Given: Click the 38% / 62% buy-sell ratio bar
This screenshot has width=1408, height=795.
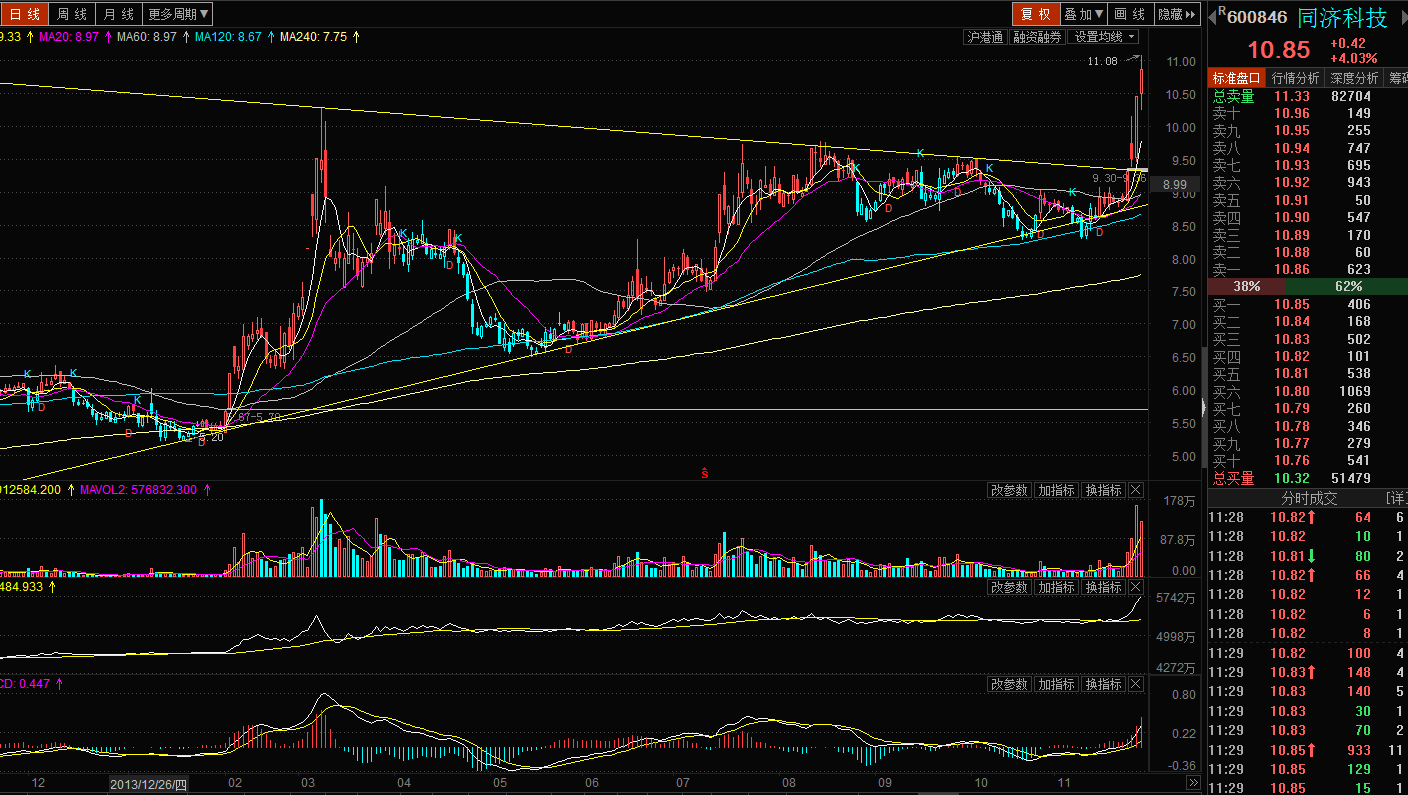Looking at the screenshot, I should coord(1308,286).
